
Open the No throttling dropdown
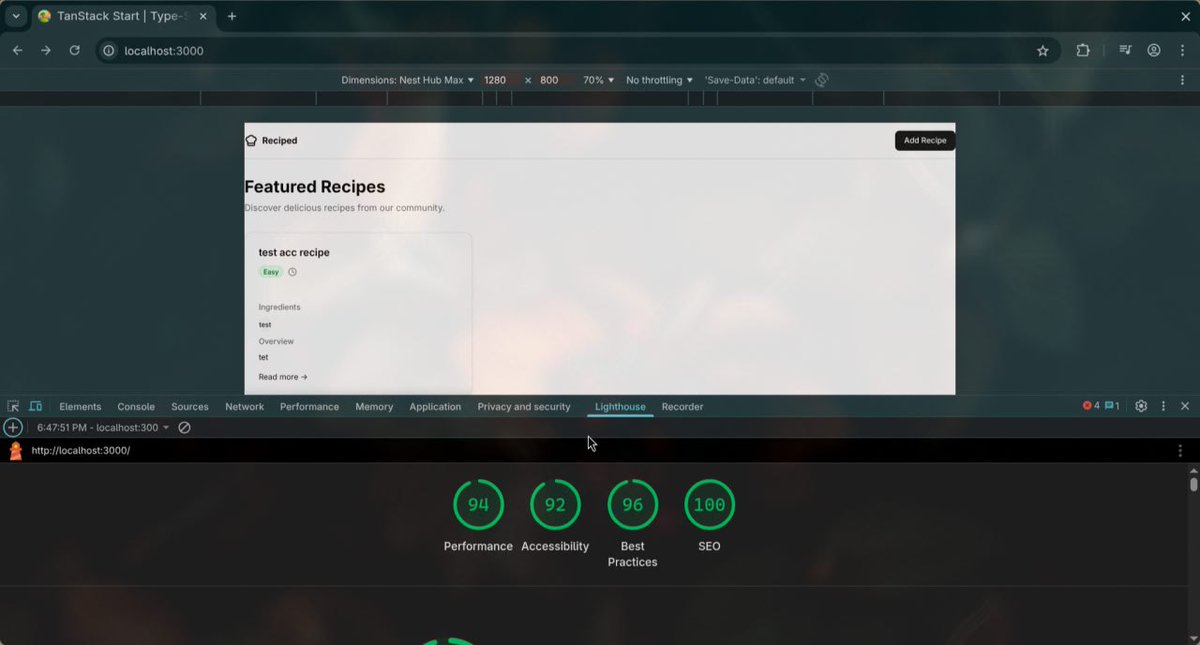click(659, 80)
